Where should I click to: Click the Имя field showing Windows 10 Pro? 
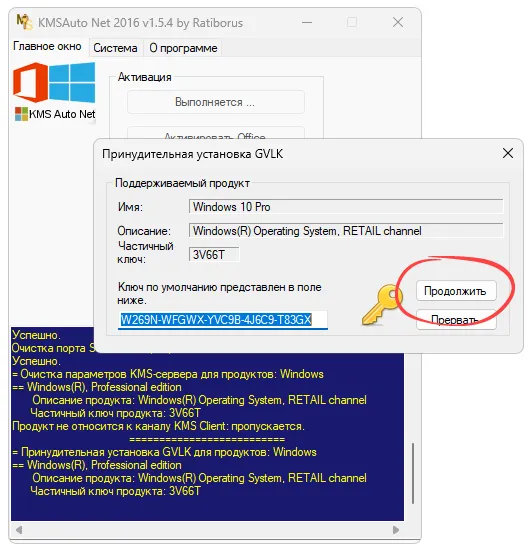click(x=346, y=207)
